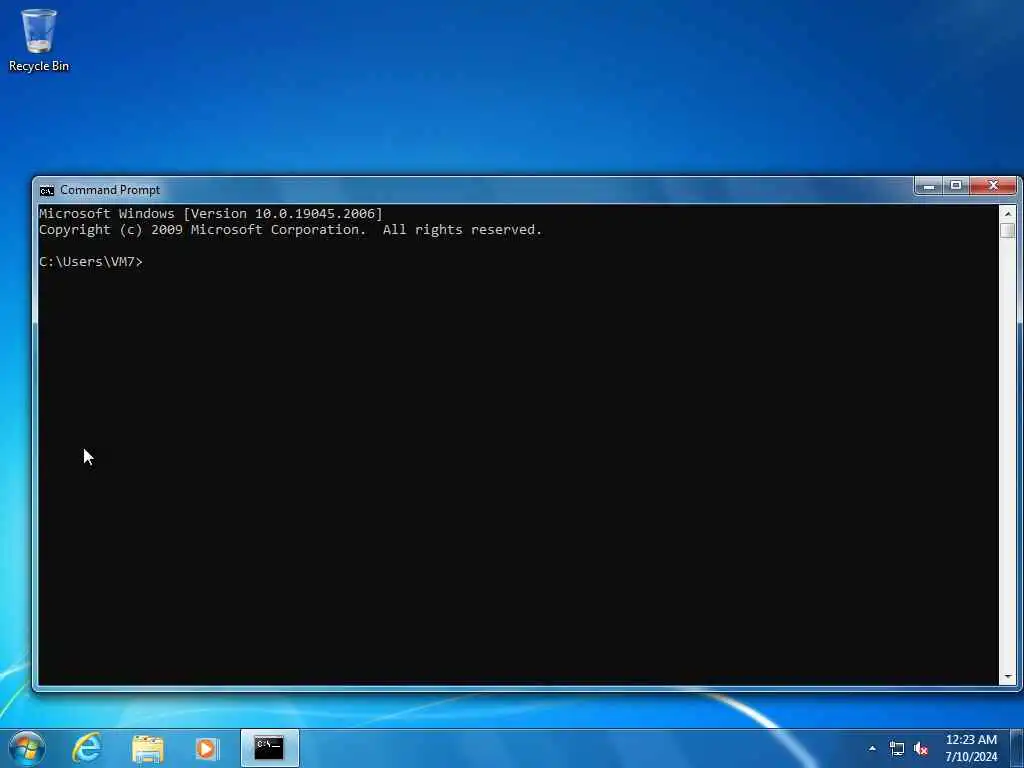The width and height of the screenshot is (1024, 768).
Task: Click the Copyright 2009 Microsoft Corporation line
Action: click(x=291, y=230)
